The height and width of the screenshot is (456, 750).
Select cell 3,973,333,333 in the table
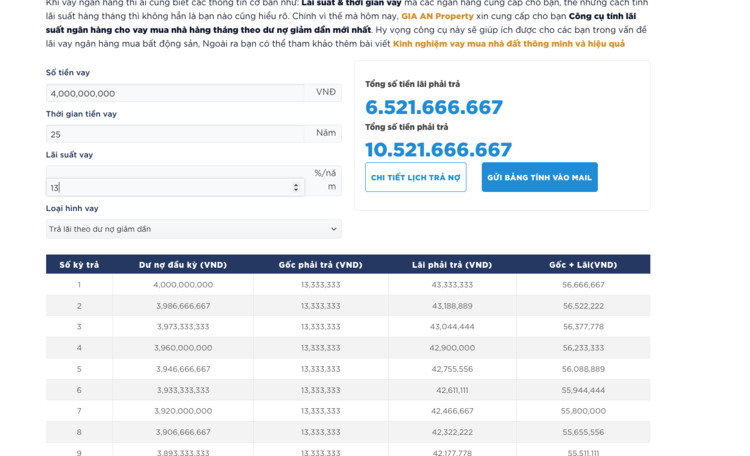coord(183,327)
